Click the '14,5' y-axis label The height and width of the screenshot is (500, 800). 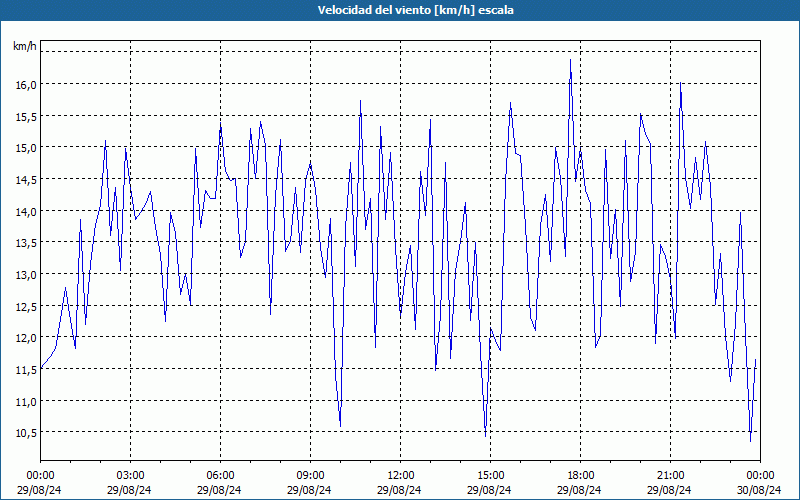click(27, 180)
